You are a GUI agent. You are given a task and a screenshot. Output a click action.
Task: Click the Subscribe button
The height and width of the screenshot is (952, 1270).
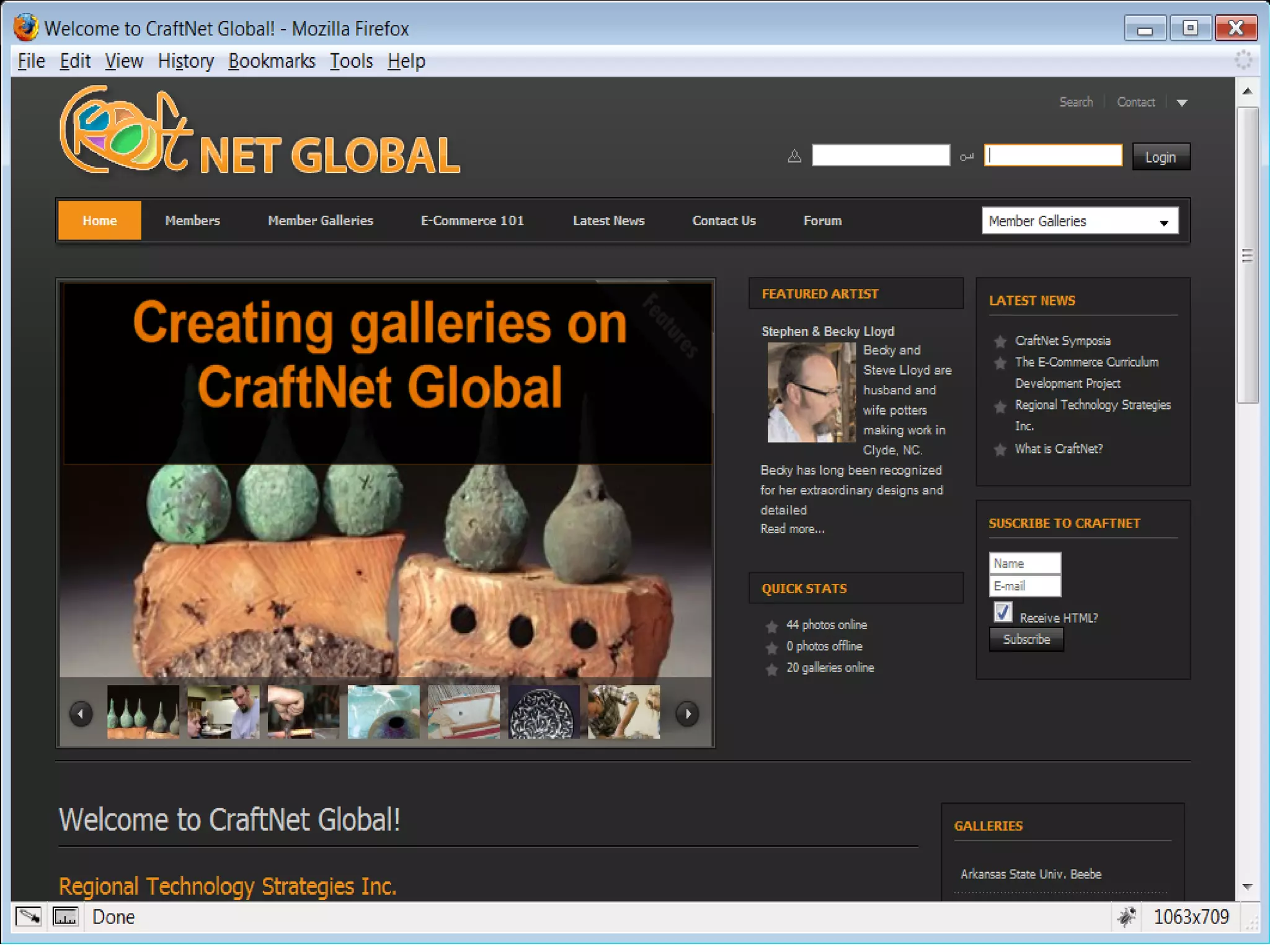[1026, 640]
